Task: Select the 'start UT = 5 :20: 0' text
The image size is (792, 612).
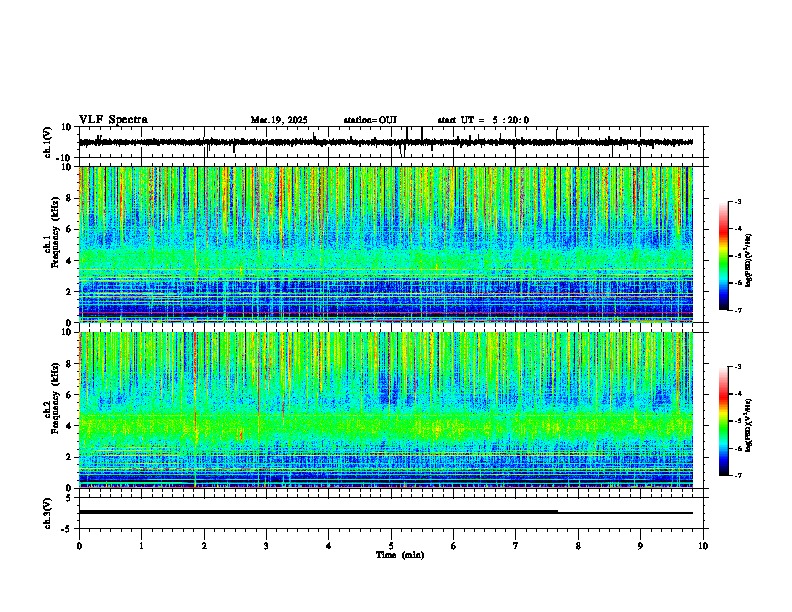Action: pyautogui.click(x=483, y=120)
